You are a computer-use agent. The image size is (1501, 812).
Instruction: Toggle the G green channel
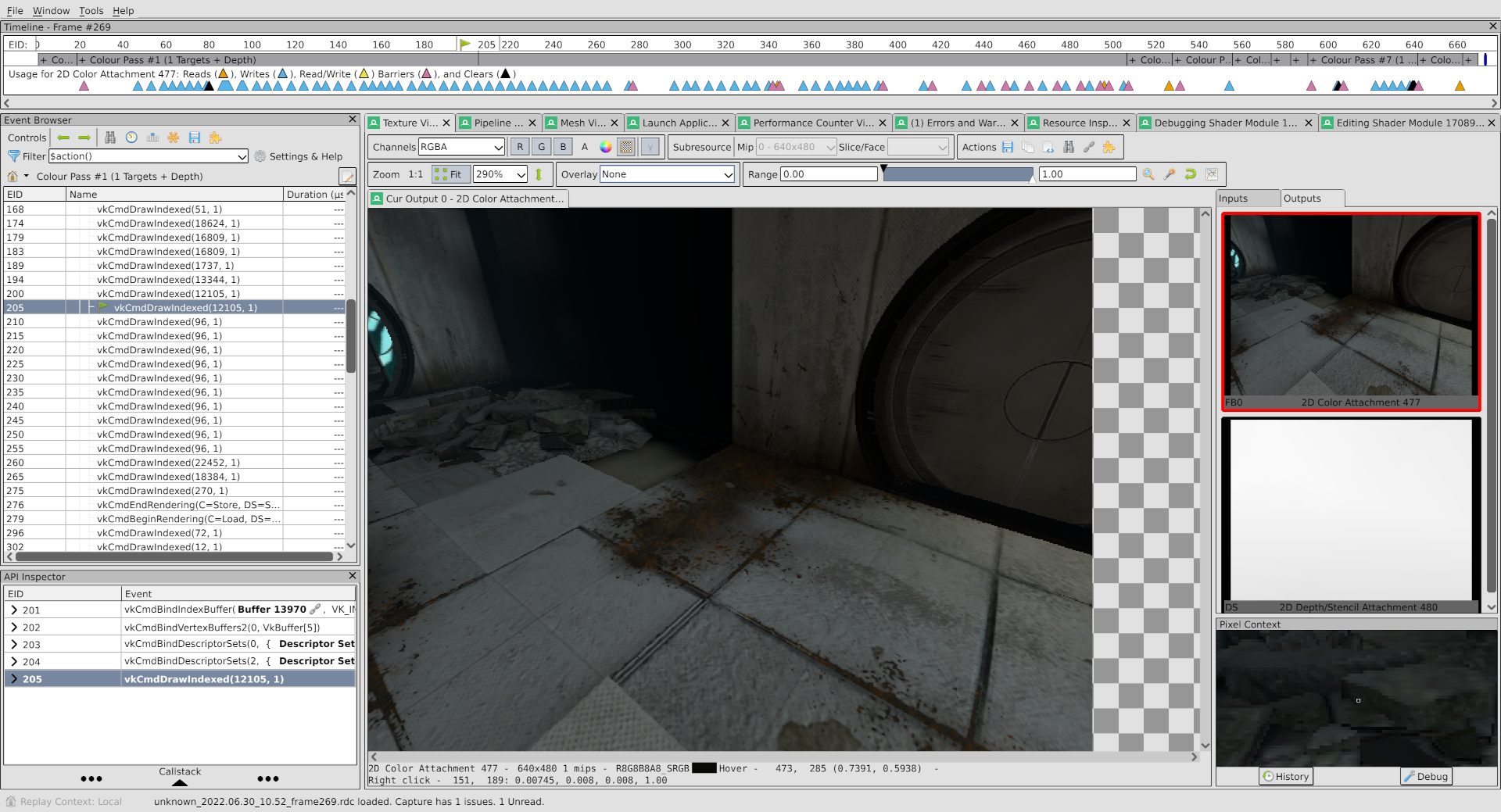click(541, 147)
